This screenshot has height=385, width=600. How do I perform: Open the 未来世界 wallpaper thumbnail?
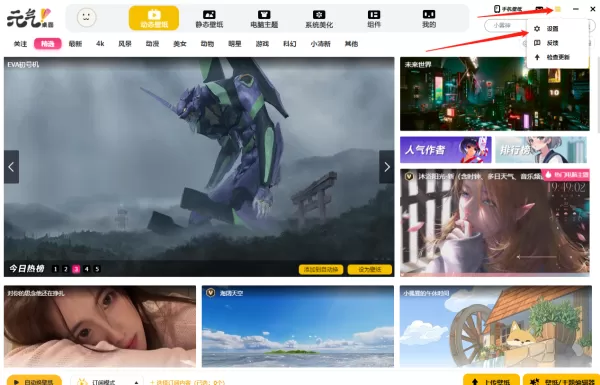point(494,94)
